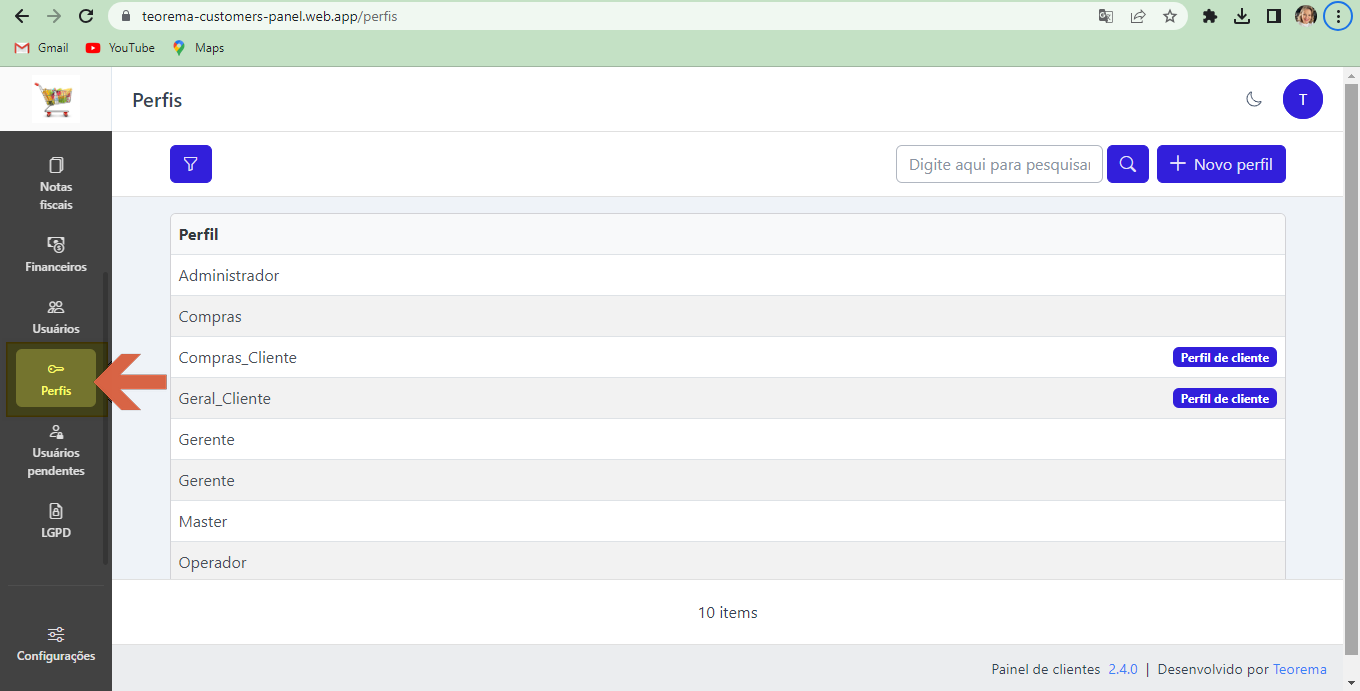The image size is (1360, 691).
Task: Open Maps bookmark
Action: (198, 48)
